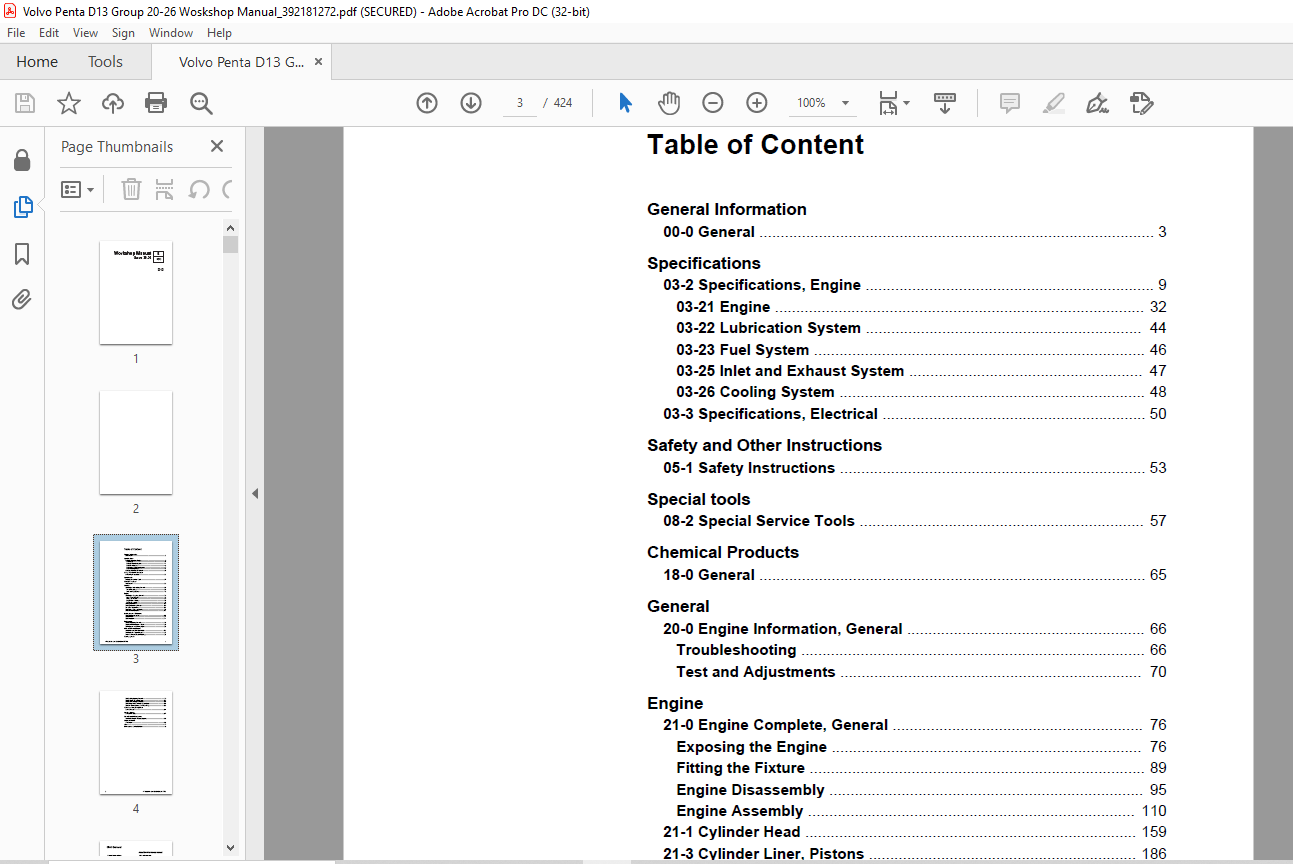1293x864 pixels.
Task: Go to the next page arrow
Action: coord(471,103)
